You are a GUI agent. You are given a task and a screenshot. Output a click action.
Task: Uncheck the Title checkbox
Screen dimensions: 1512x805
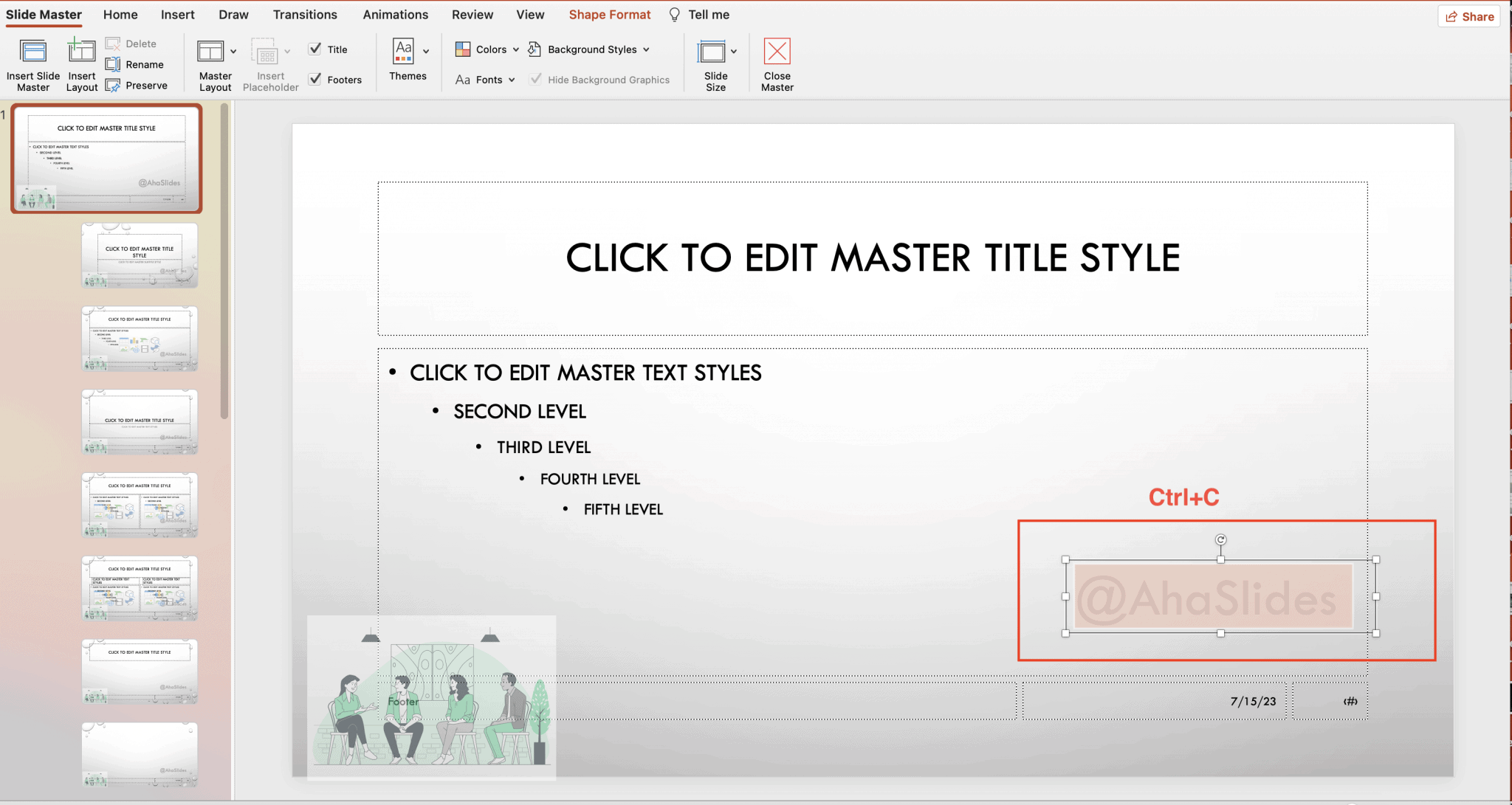(315, 49)
